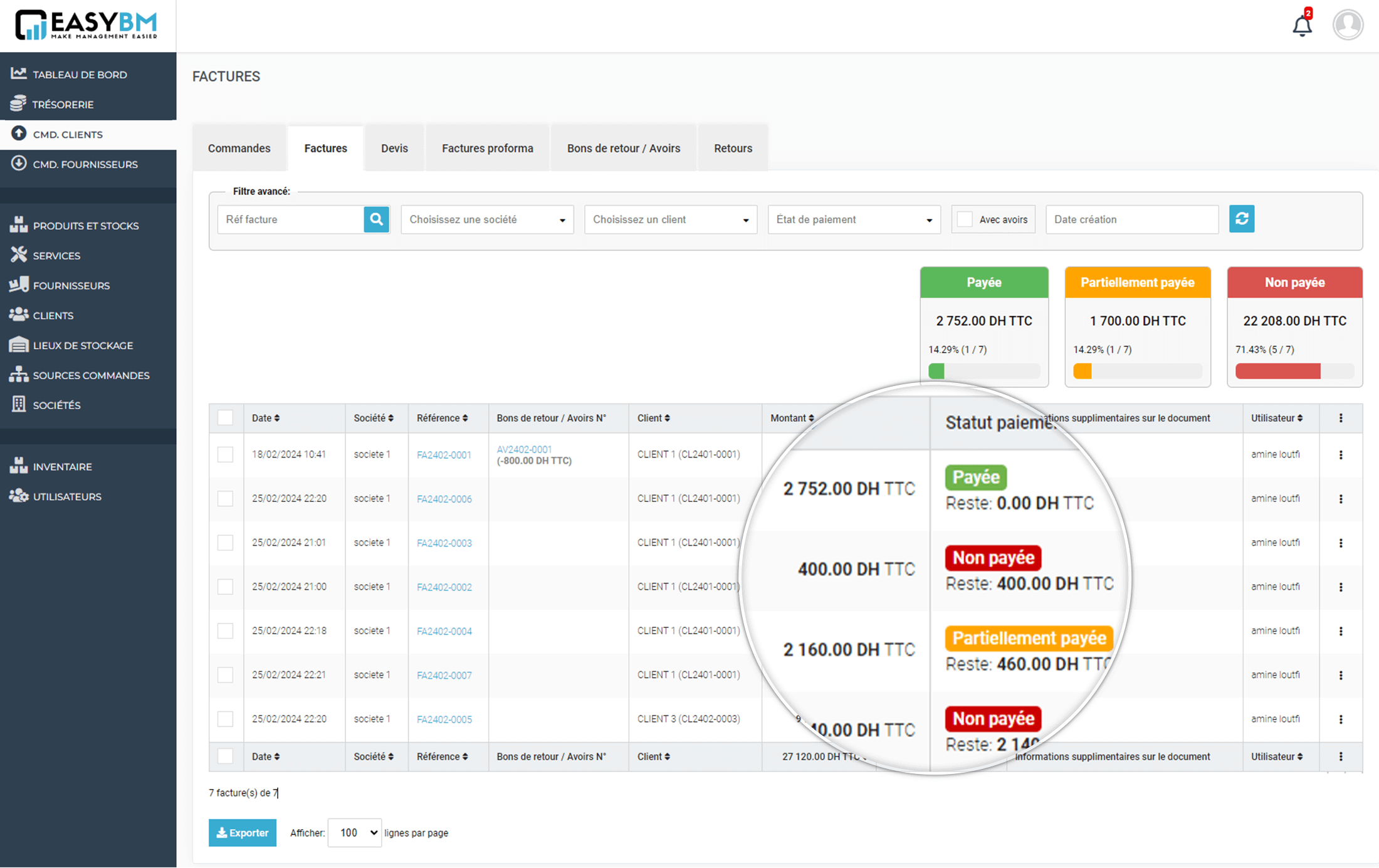1379x868 pixels.
Task: Open invoice link FA2402-0005
Action: 444,719
